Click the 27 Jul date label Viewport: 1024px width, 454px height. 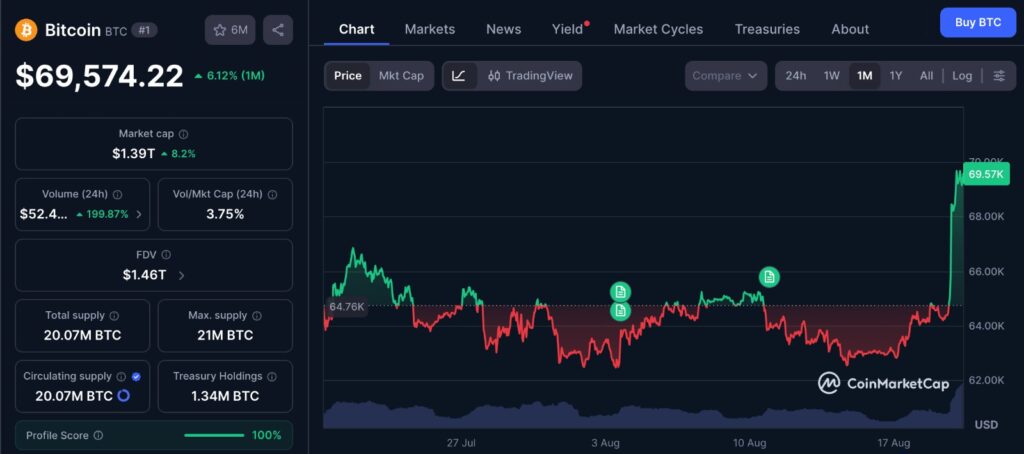click(x=461, y=443)
